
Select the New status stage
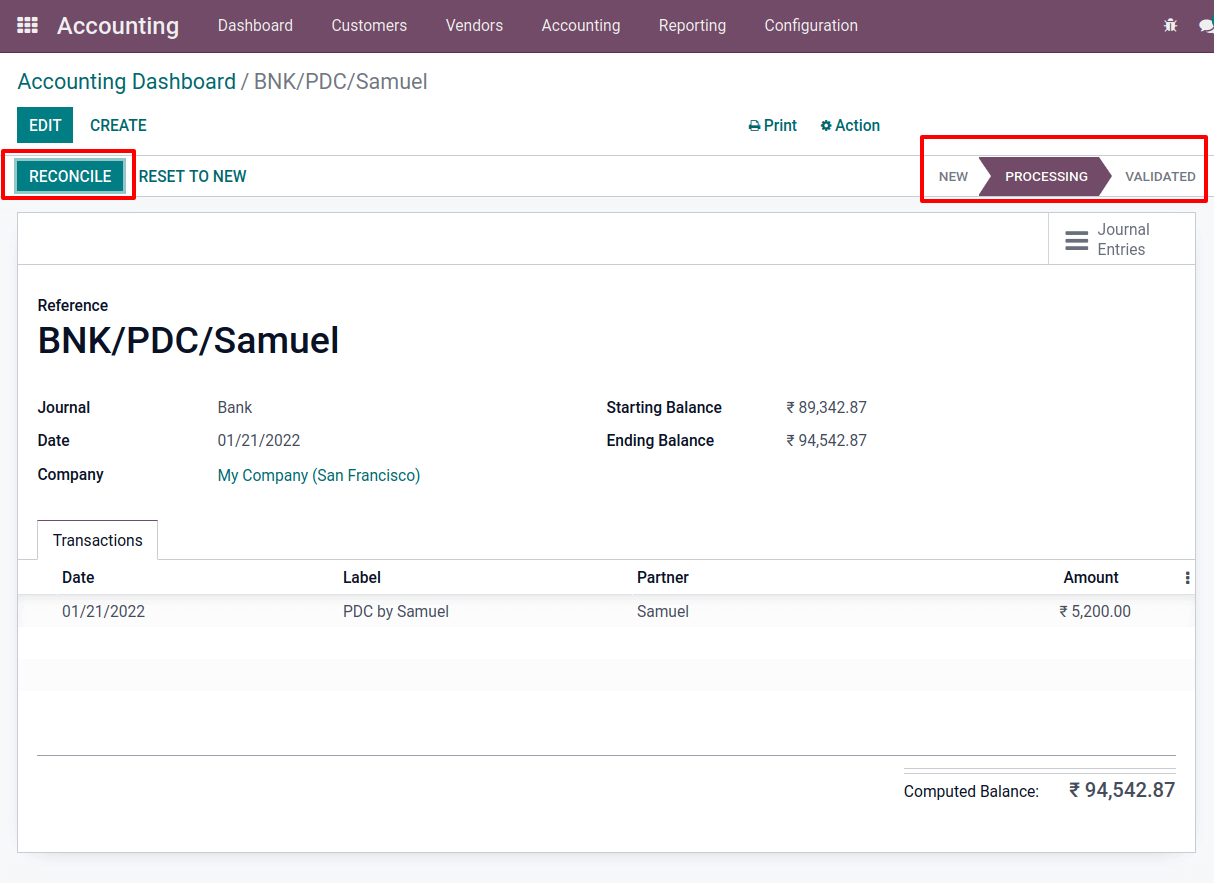(953, 176)
